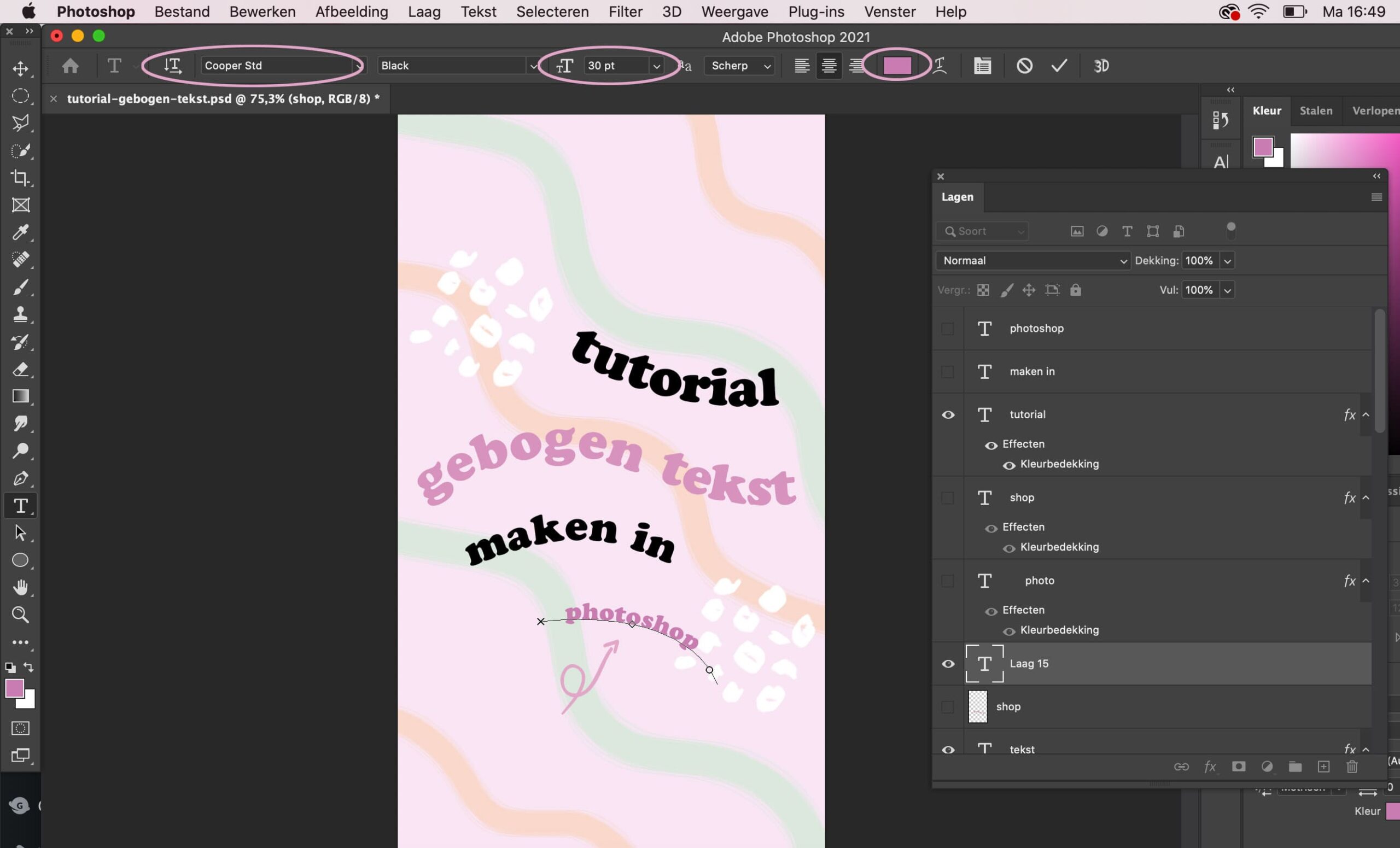Click the text color swatch in options bar
Image resolution: width=1400 pixels, height=848 pixels.
click(897, 66)
